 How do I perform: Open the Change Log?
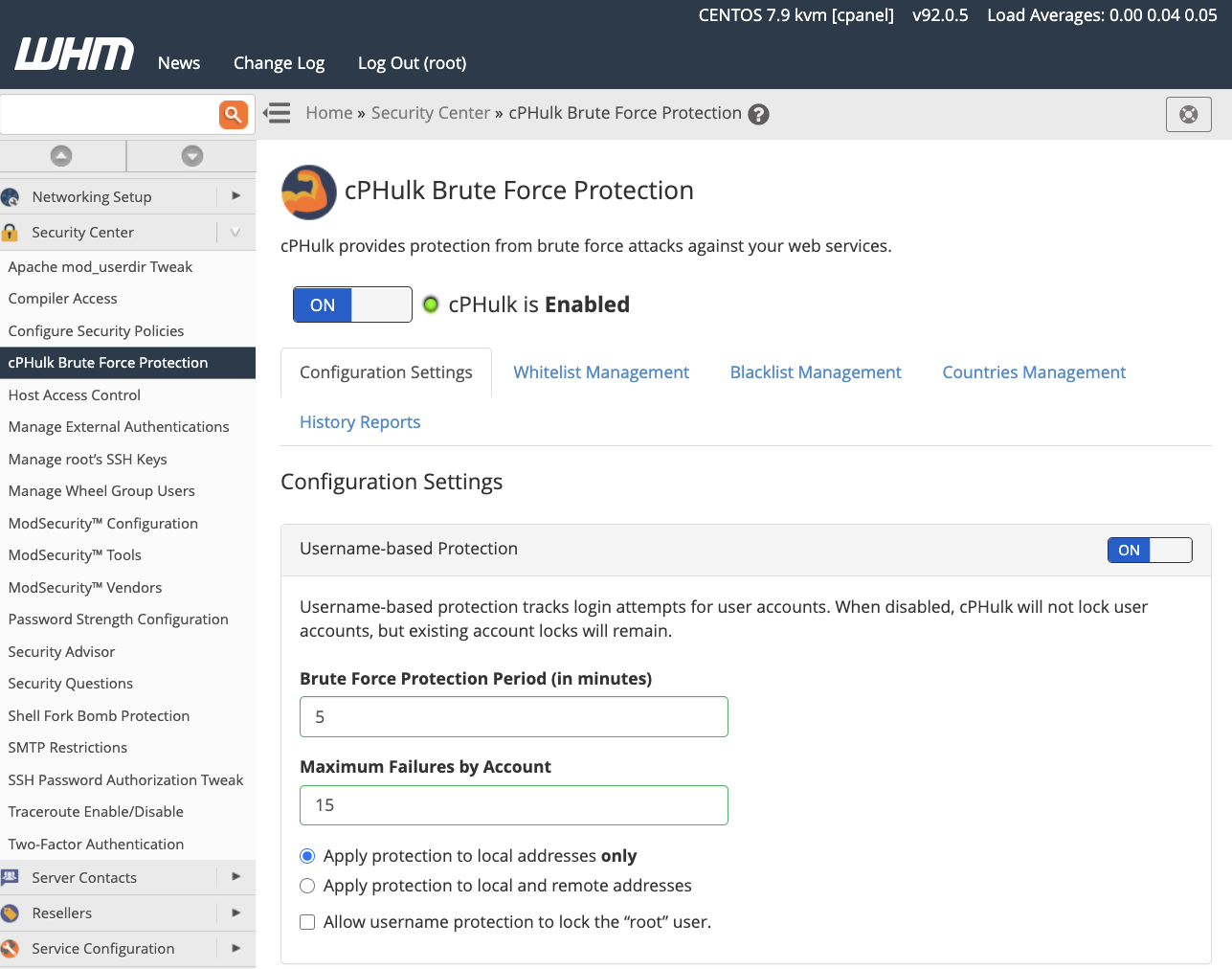(x=279, y=62)
